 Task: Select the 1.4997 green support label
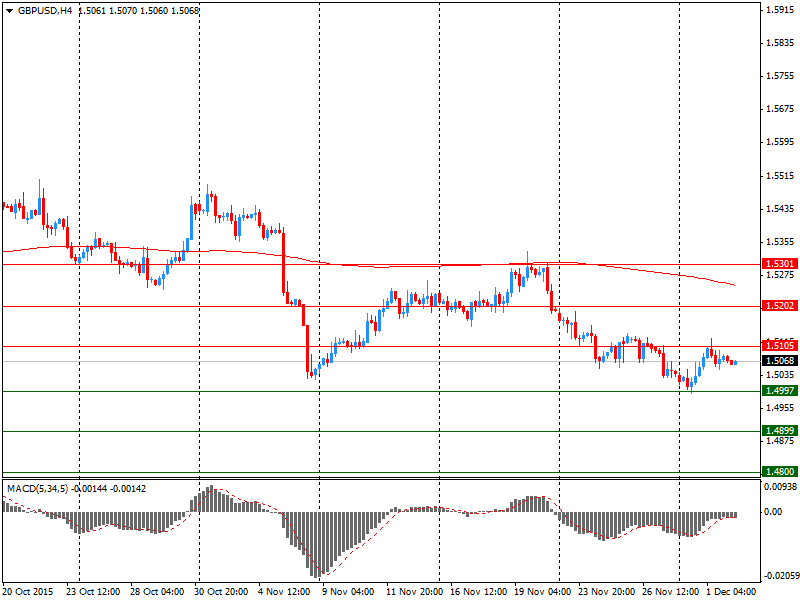pyautogui.click(x=779, y=391)
